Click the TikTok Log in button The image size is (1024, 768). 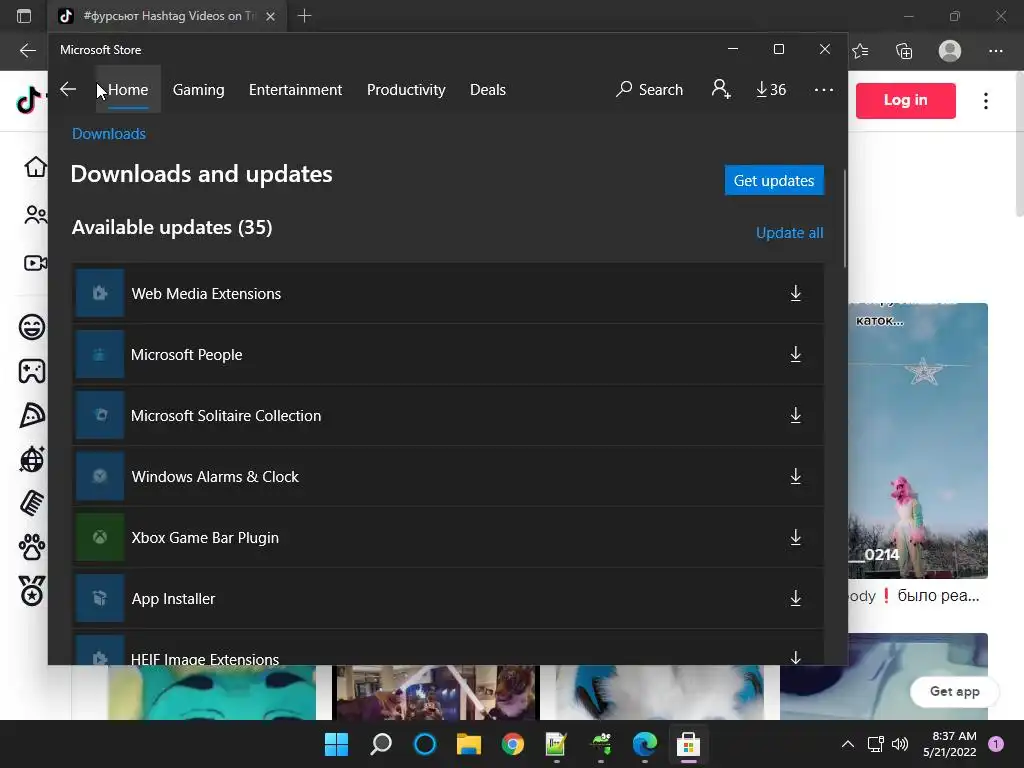tap(905, 100)
